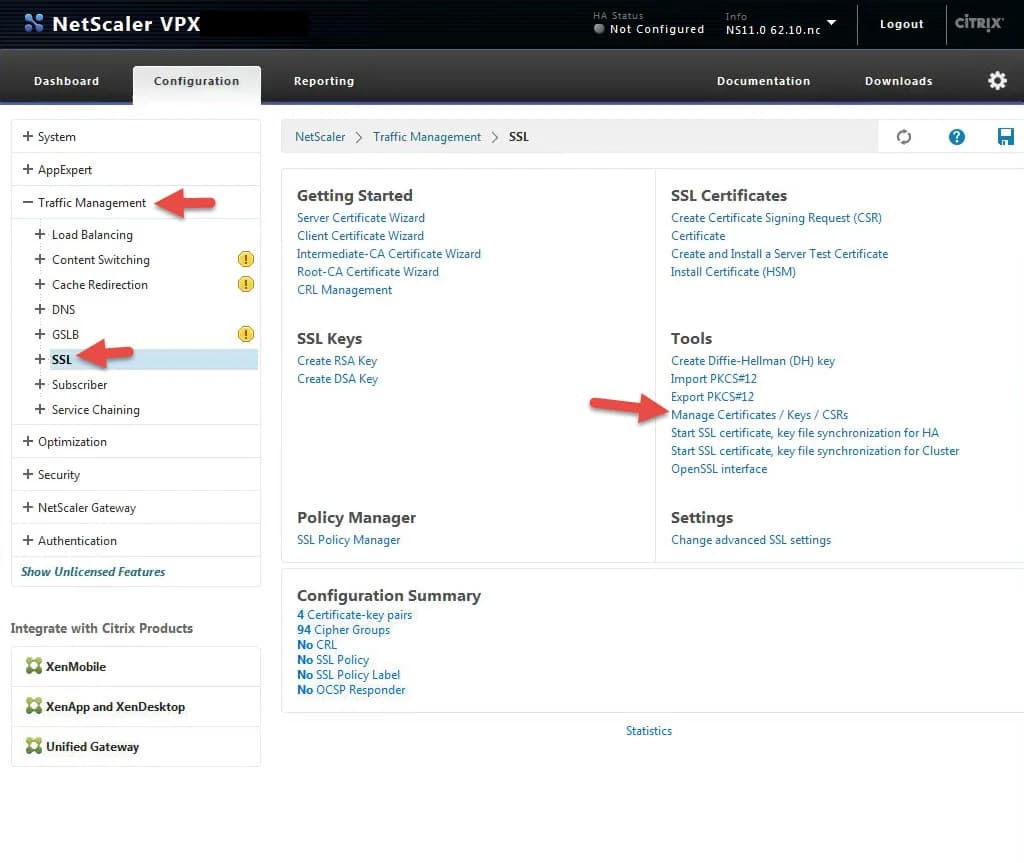1024x863 pixels.
Task: Open Client Certificate Wizard
Action: pos(360,236)
